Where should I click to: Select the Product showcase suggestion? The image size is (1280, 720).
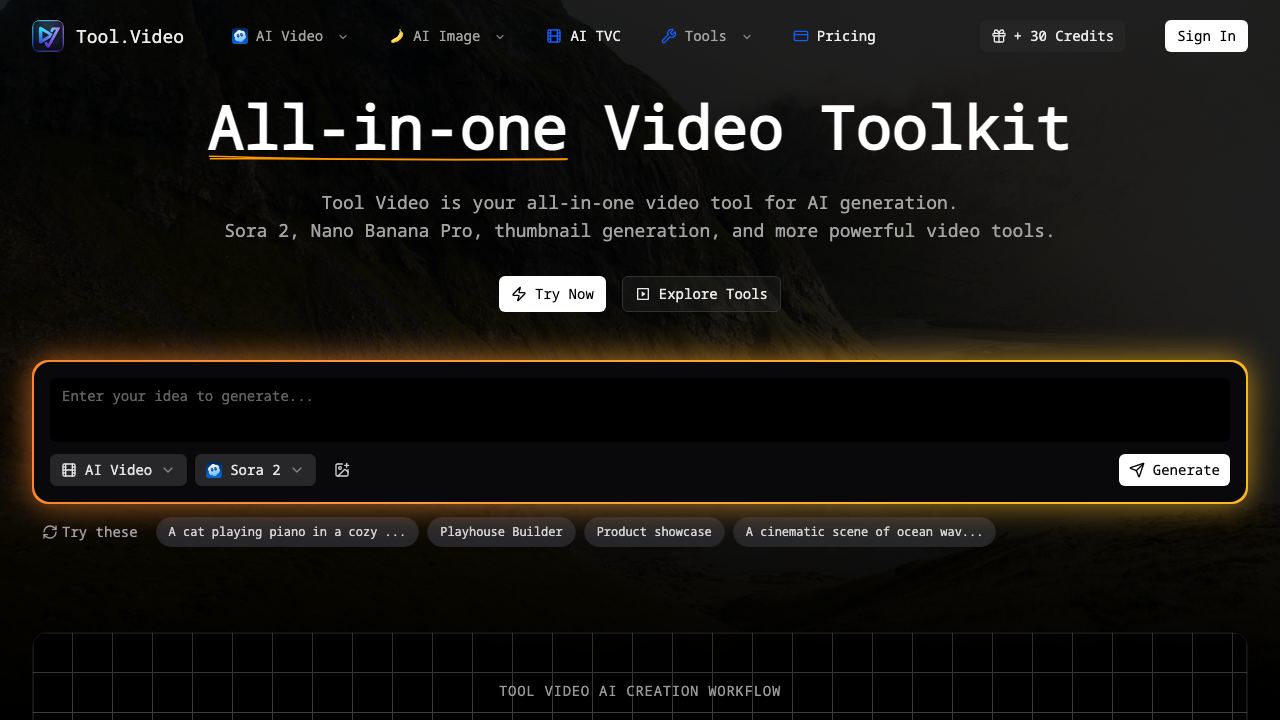(654, 532)
